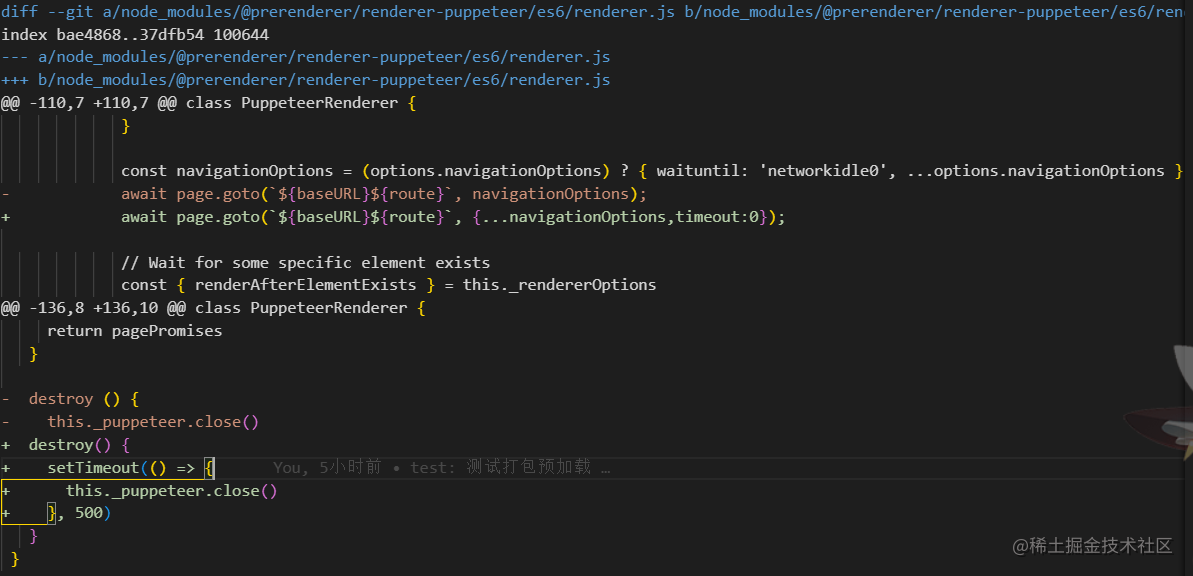1193x576 pixels.
Task: Click the '+++ b/node_modules' file path line
Action: click(x=305, y=80)
